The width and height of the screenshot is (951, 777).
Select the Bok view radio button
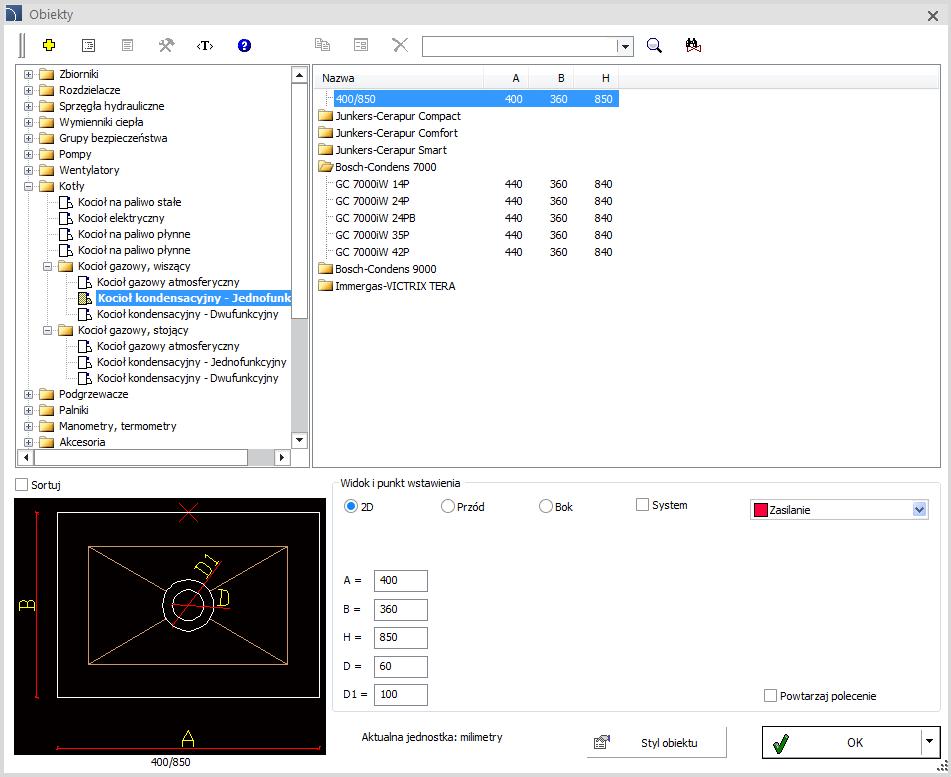click(545, 506)
